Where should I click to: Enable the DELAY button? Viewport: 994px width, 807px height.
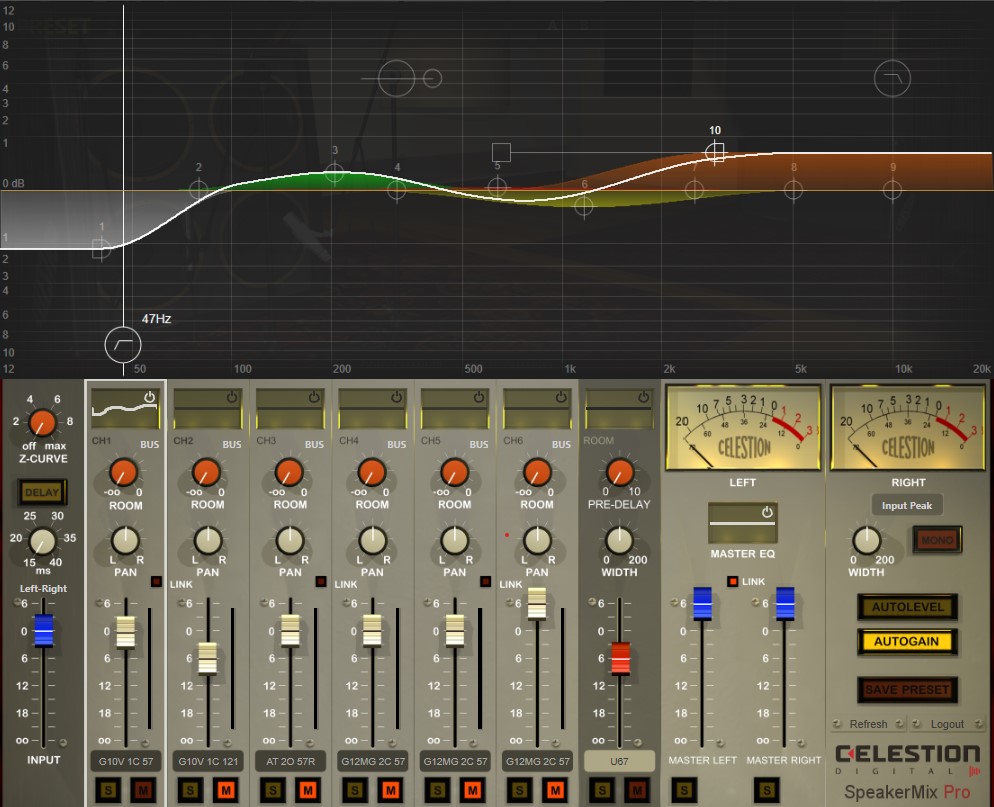point(42,492)
